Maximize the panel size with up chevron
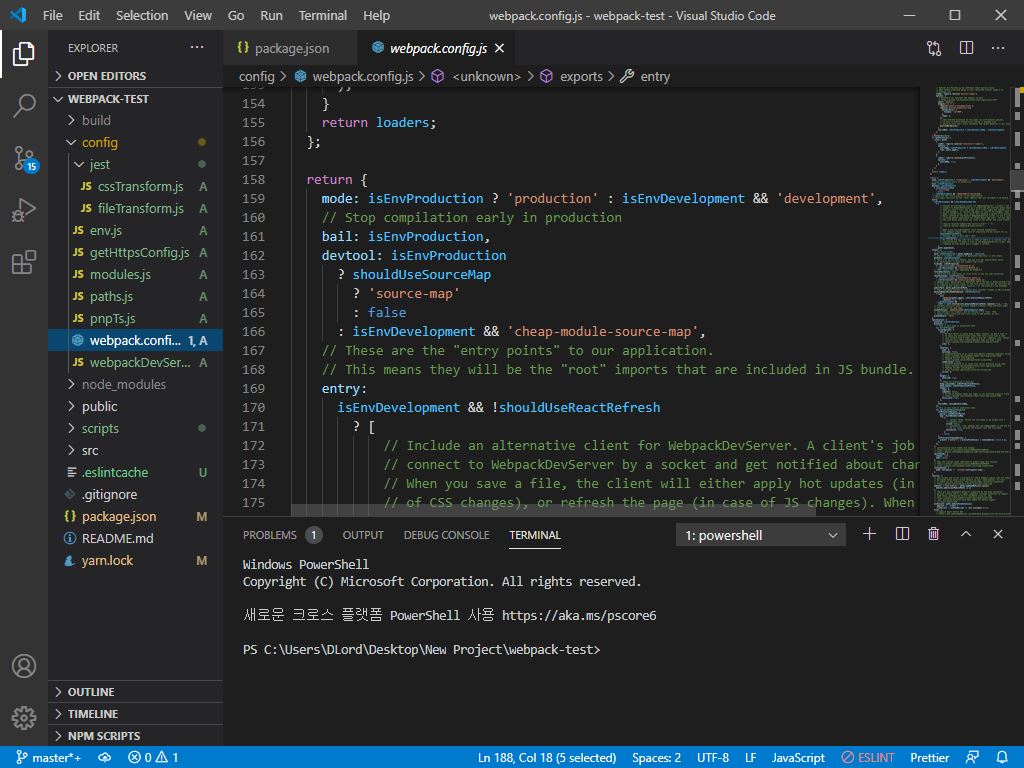The height and width of the screenshot is (768, 1024). pos(966,534)
